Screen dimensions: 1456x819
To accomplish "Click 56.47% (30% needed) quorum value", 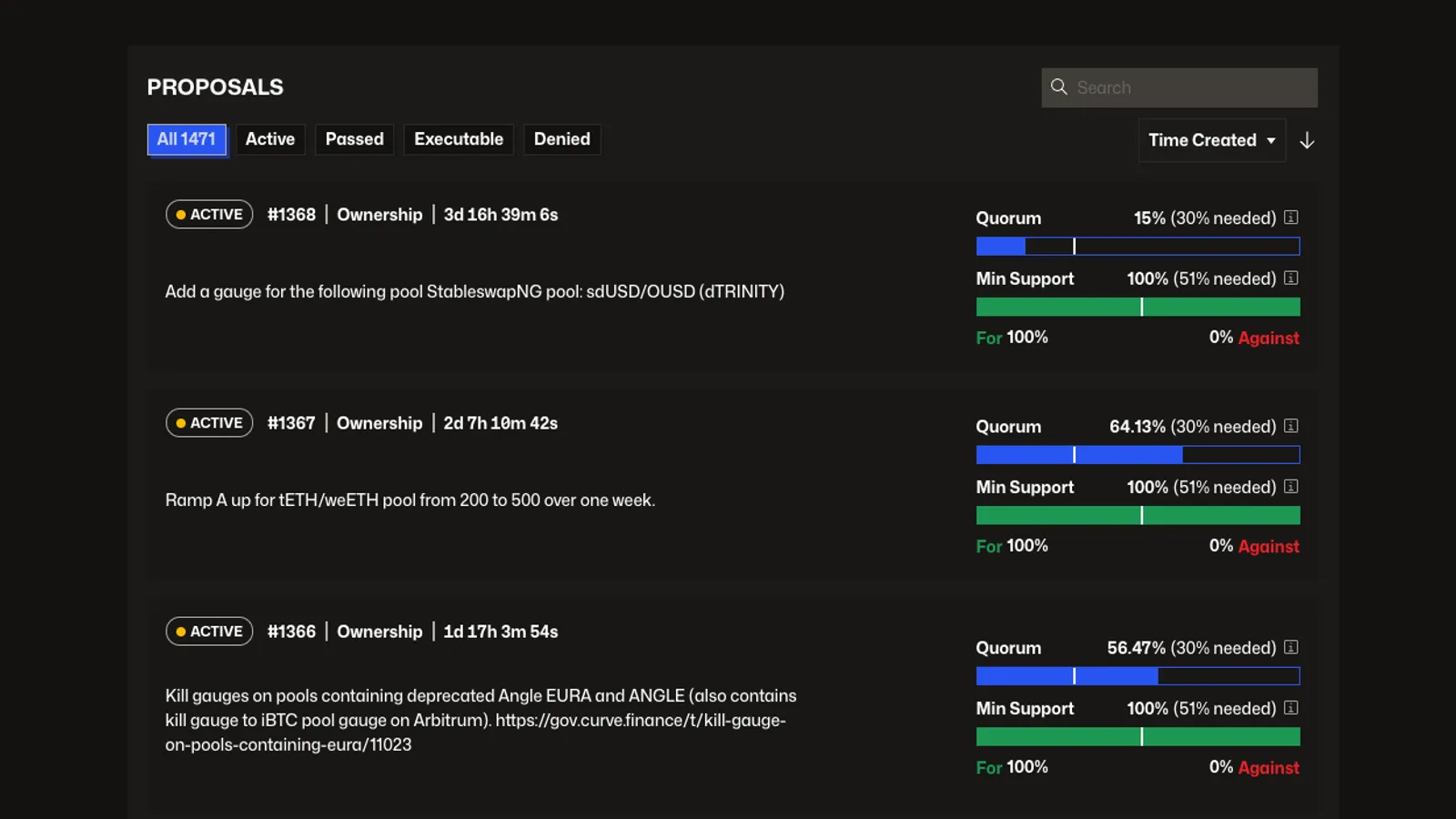I will point(1191,648).
